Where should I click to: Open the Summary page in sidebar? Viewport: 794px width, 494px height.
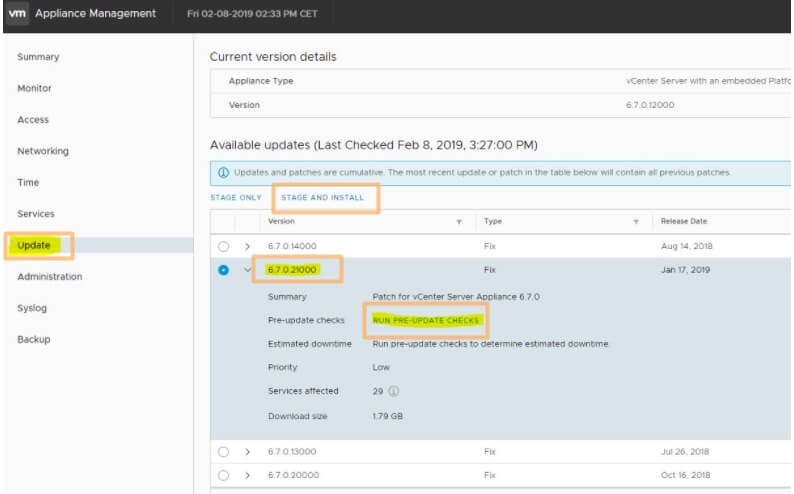(x=38, y=57)
